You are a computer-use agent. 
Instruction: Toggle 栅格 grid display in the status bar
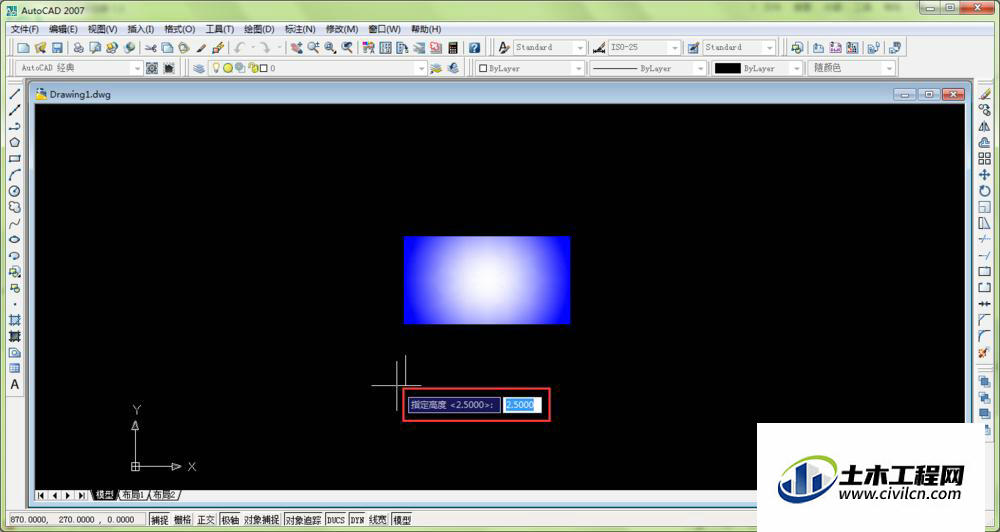182,520
